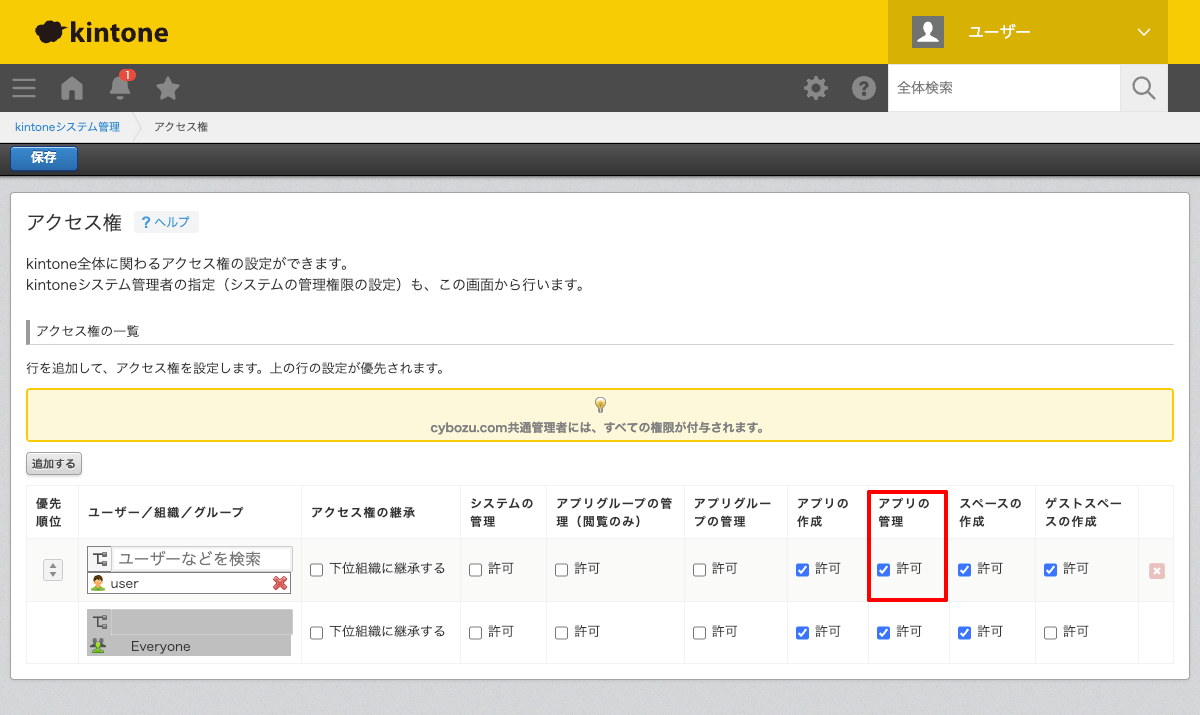Viewport: 1200px width, 715px height.
Task: Open the ヘルプ link beside アクセス権
Action: point(166,221)
